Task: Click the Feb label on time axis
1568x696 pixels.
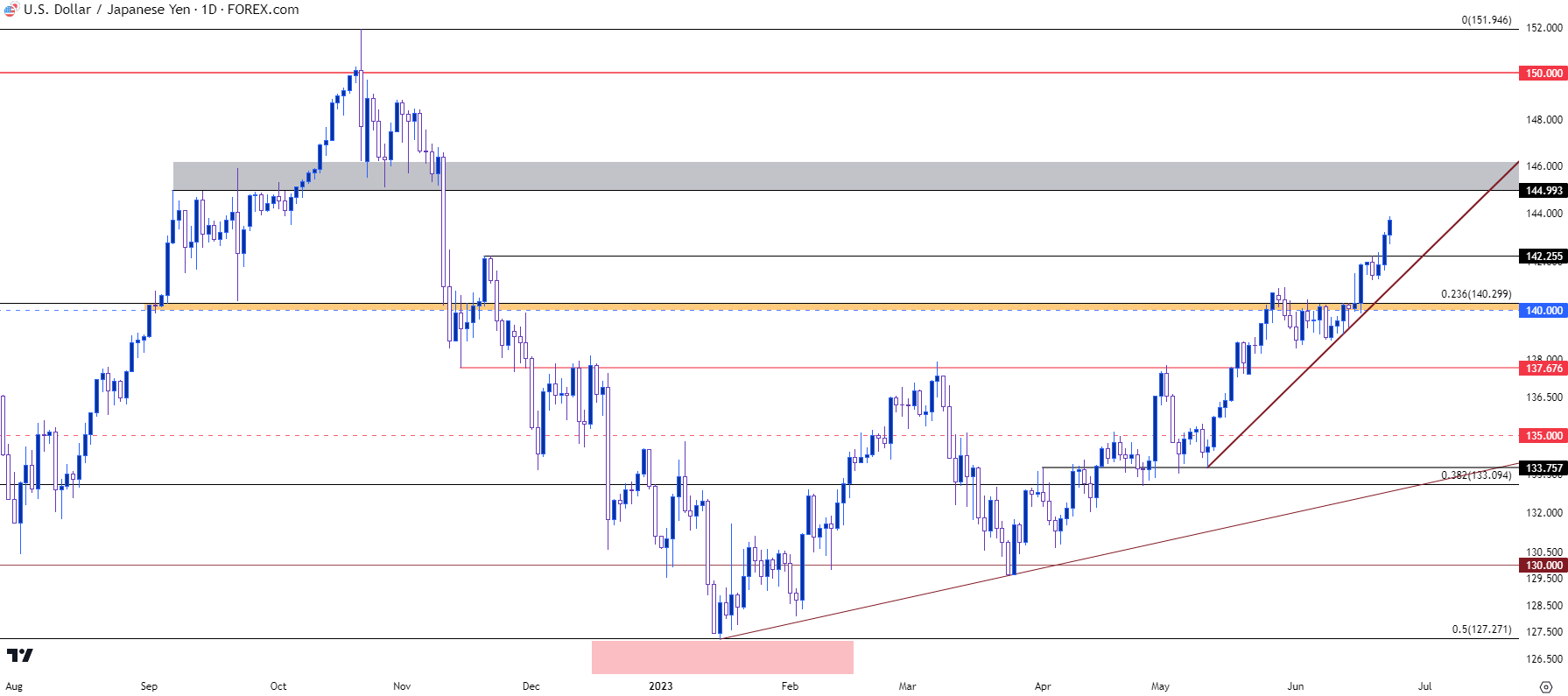Action: tap(790, 686)
